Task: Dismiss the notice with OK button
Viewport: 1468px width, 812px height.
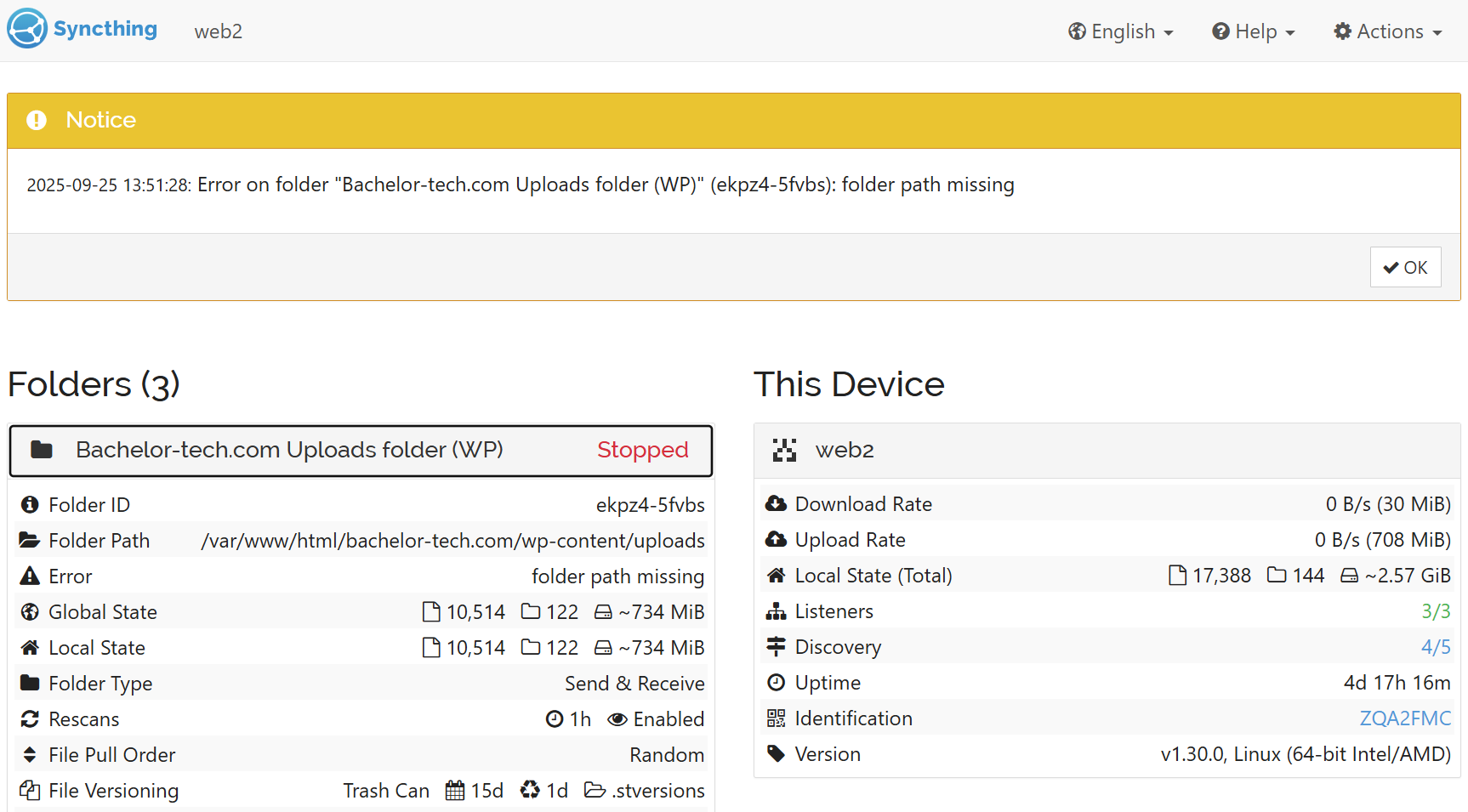Action: 1405,267
